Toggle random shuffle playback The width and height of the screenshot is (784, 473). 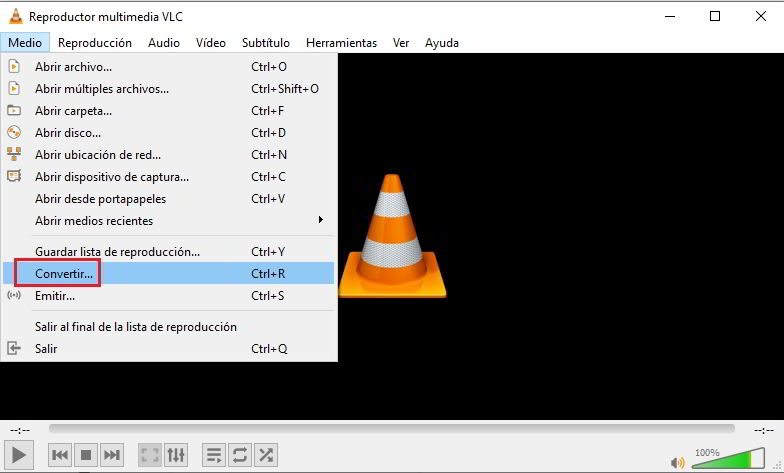click(x=266, y=455)
